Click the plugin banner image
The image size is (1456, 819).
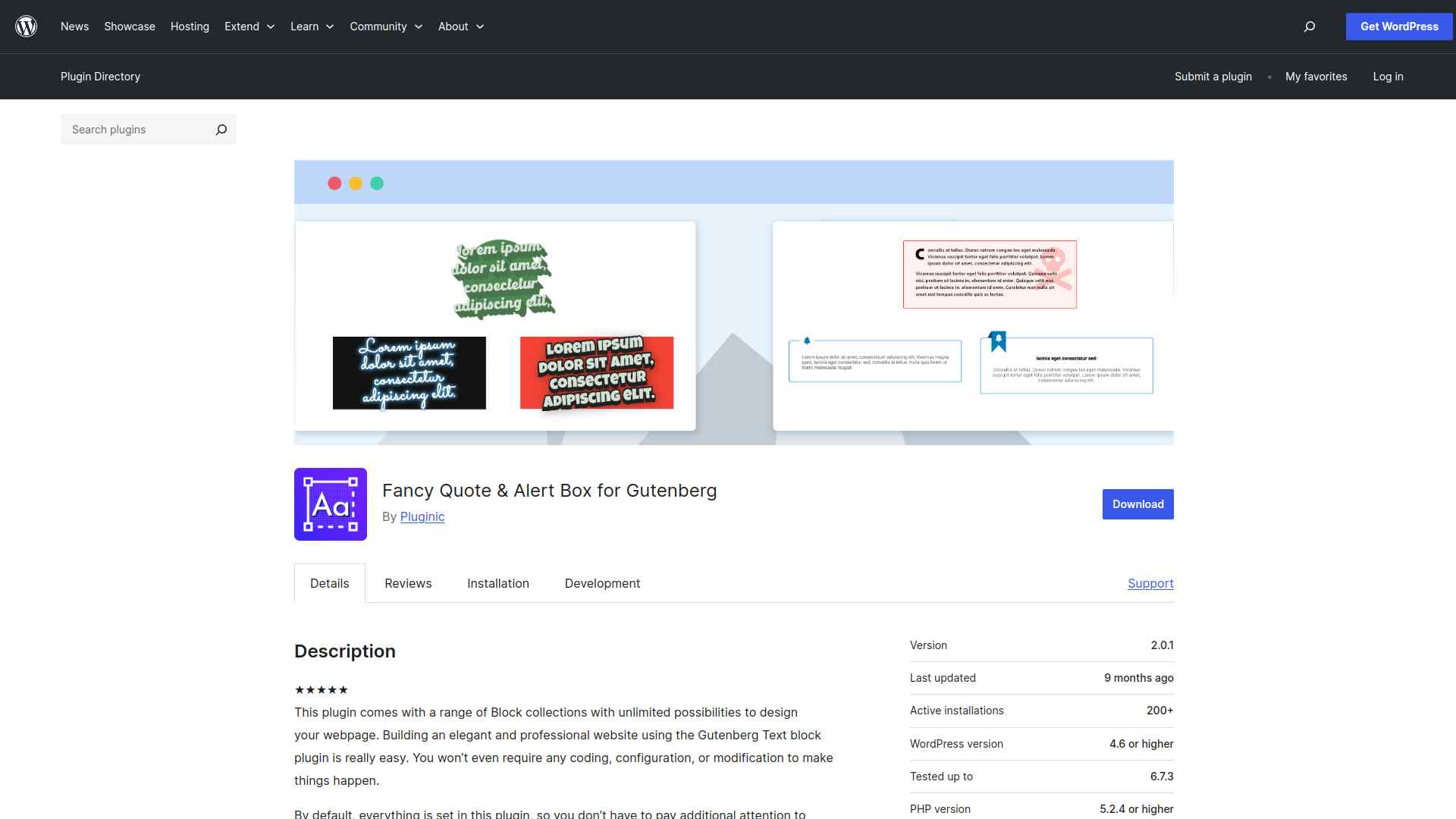coord(733,303)
